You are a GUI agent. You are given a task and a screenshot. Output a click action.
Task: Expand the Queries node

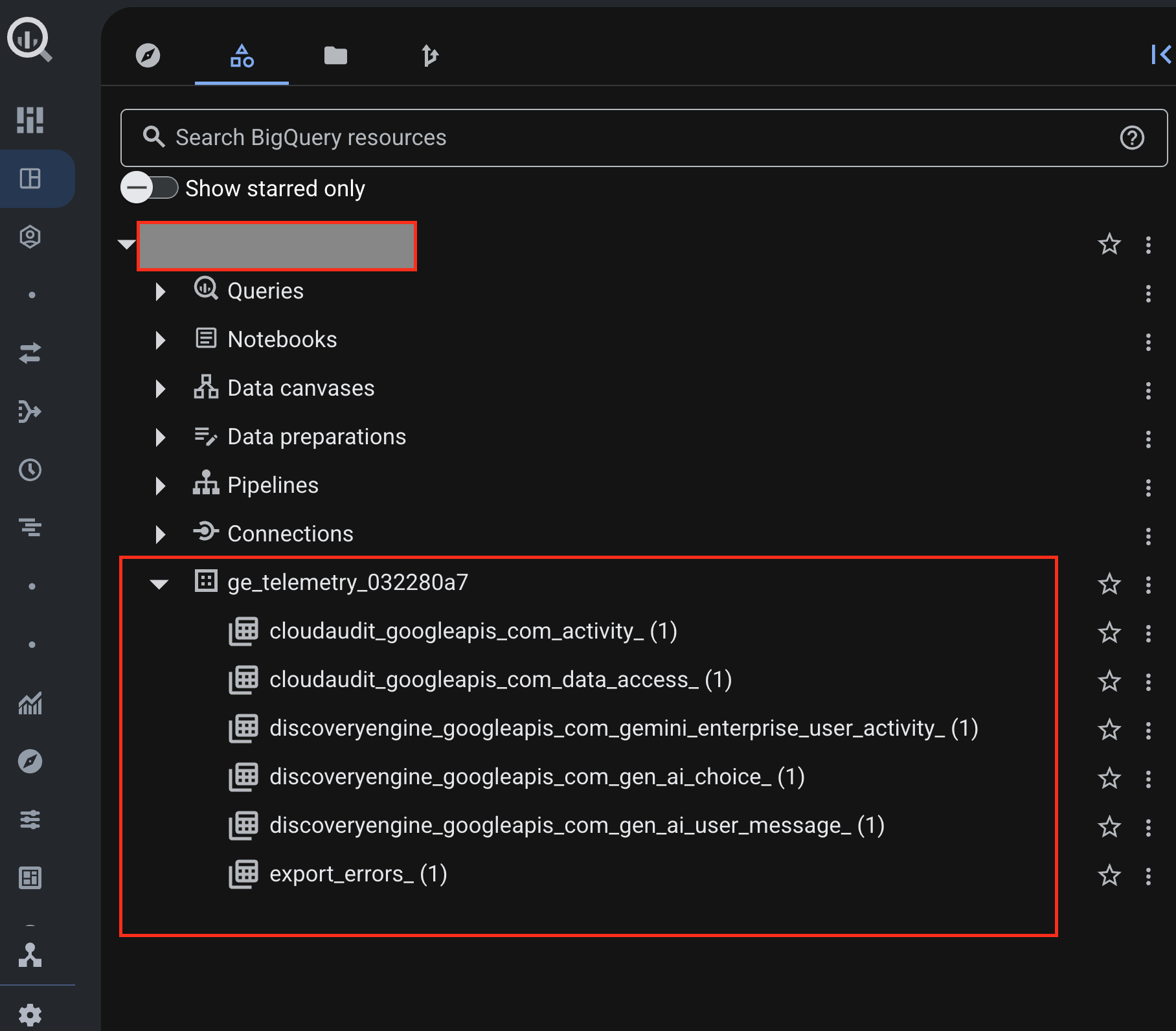[160, 291]
